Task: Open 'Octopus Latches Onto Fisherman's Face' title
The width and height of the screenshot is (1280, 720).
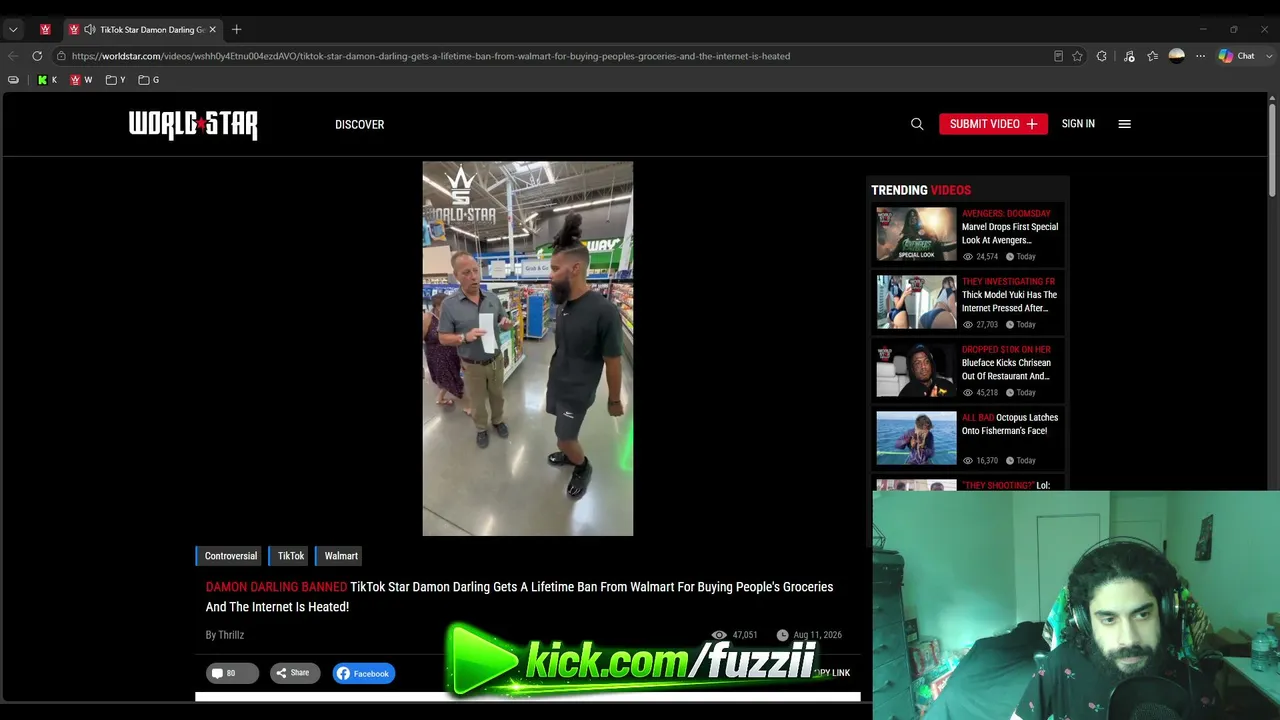Action: tap(1010, 424)
